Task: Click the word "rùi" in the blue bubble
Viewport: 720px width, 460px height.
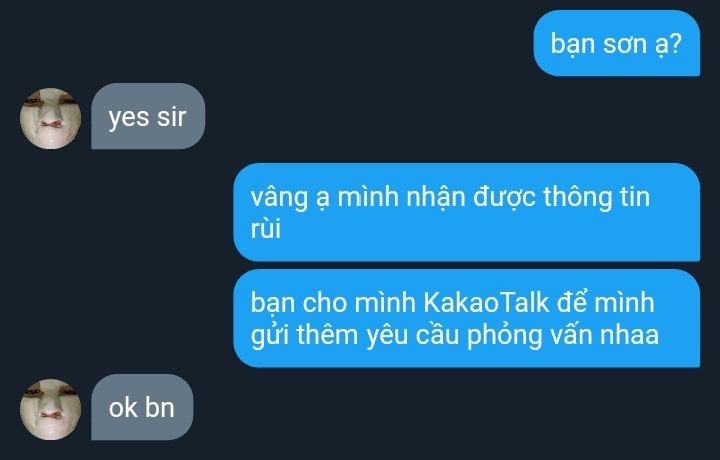Action: point(265,229)
